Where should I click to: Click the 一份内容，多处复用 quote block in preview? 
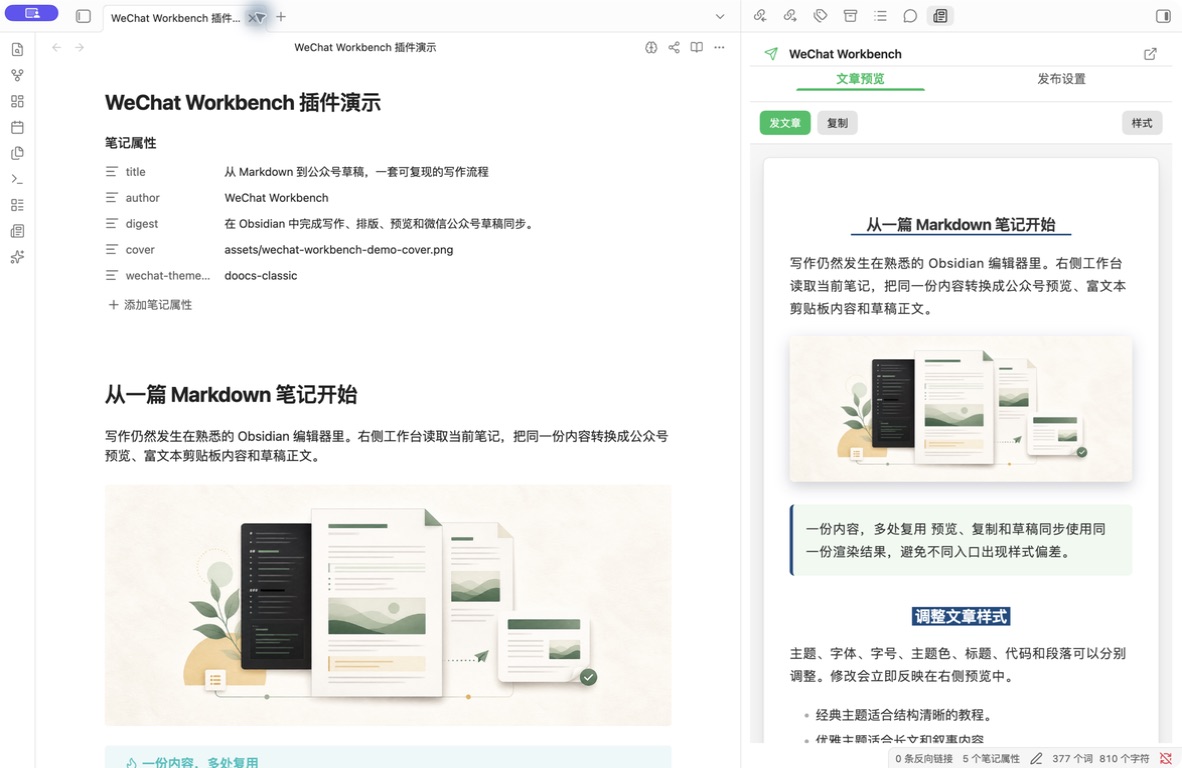click(x=961, y=540)
